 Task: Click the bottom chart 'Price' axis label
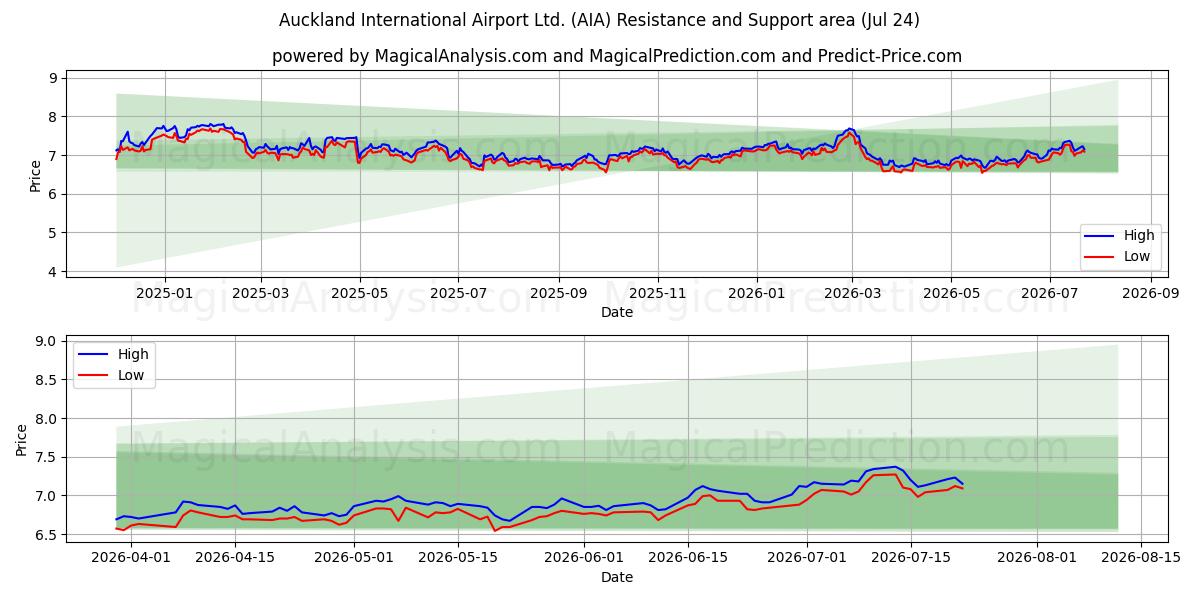[x=22, y=439]
